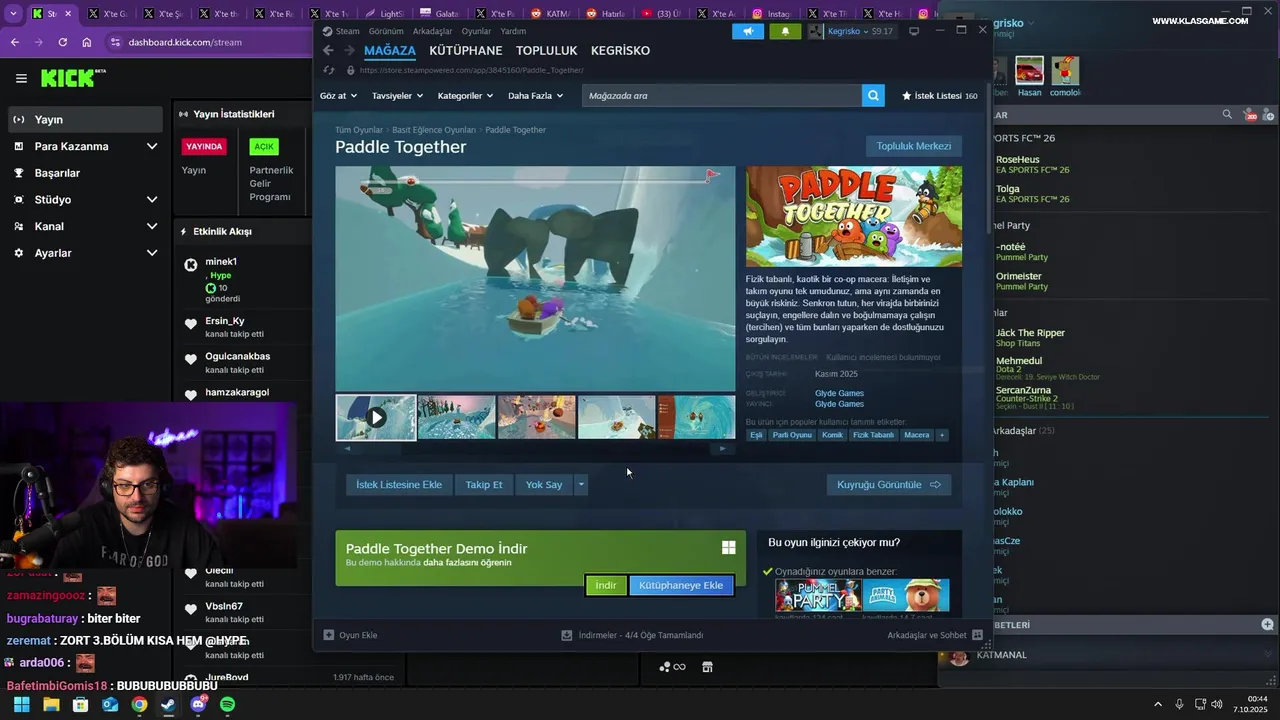Click İstek Listesine Ekle button
This screenshot has width=1280, height=720.
click(399, 485)
